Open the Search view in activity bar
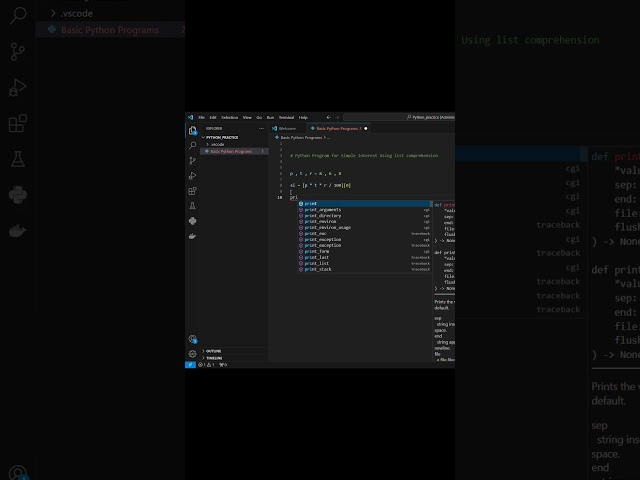 (192, 145)
